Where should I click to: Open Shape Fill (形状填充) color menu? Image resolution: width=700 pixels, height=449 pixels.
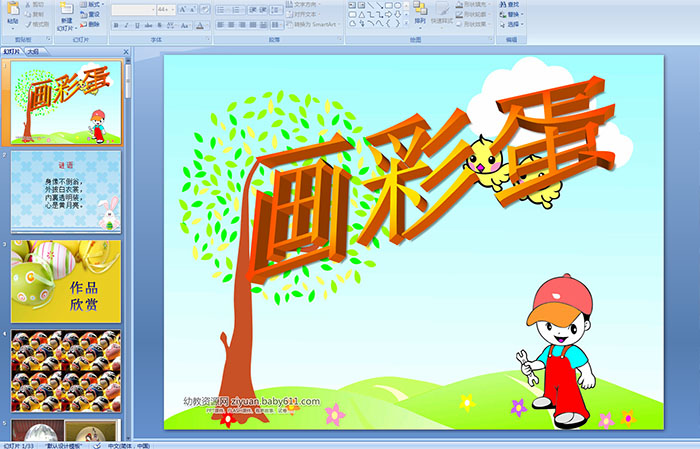[x=473, y=4]
